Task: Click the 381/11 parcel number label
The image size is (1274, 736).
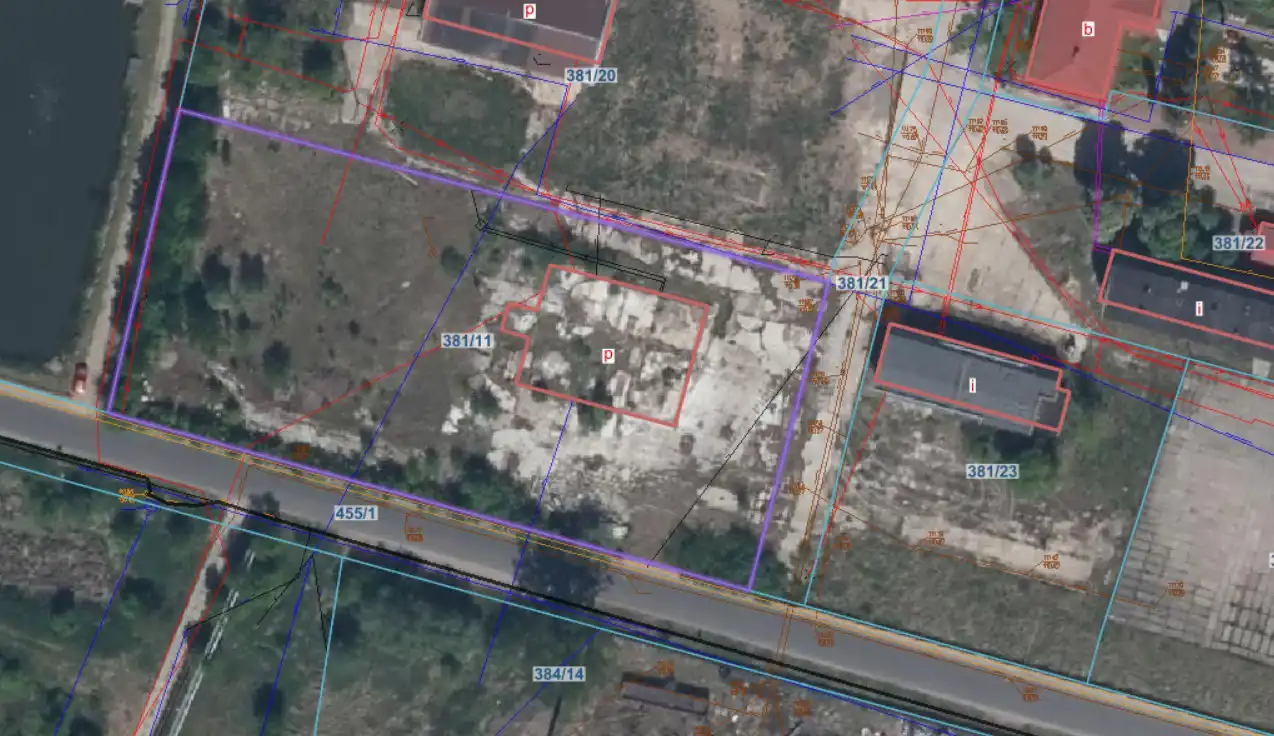Action: coord(467,341)
